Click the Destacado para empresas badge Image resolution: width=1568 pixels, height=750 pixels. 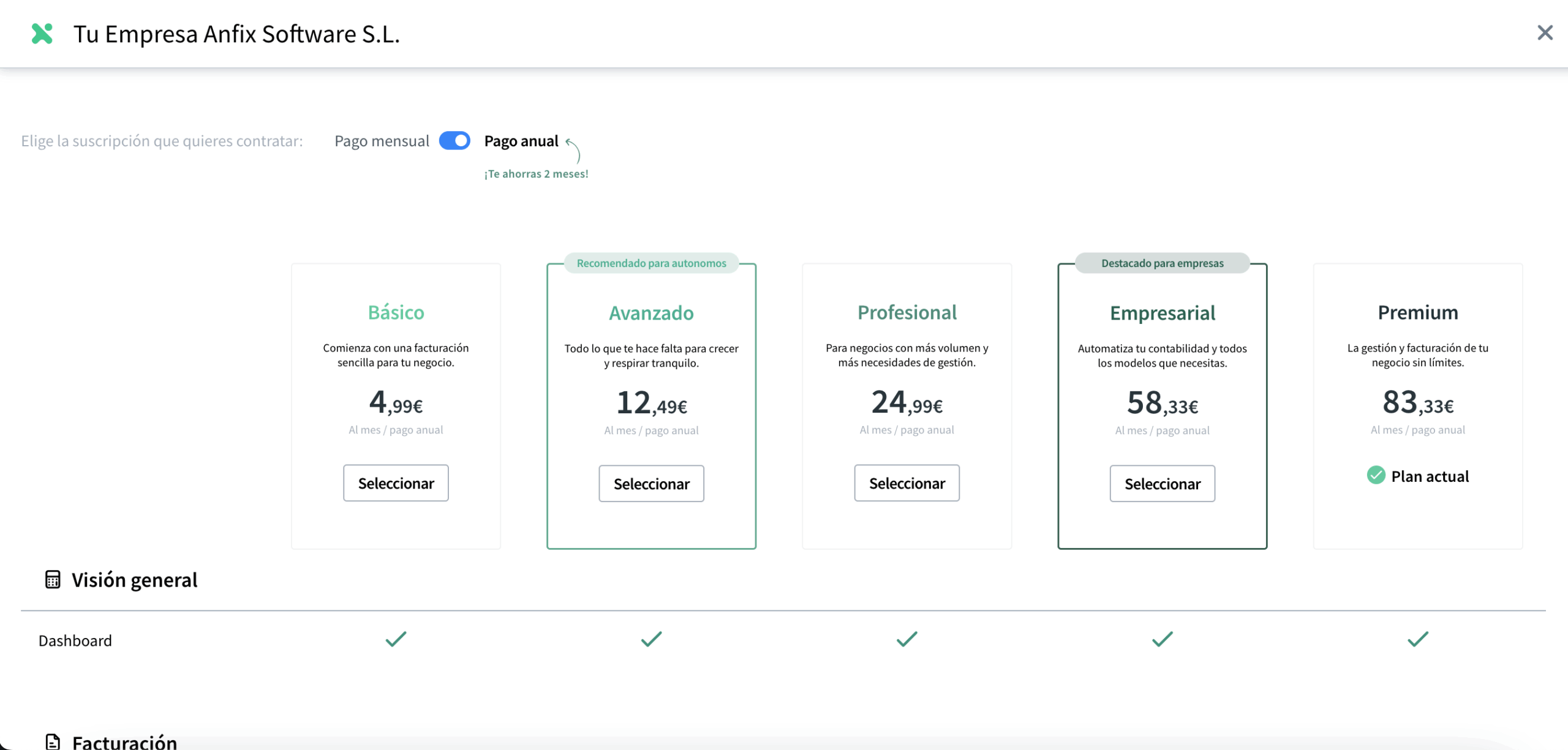coord(1162,263)
